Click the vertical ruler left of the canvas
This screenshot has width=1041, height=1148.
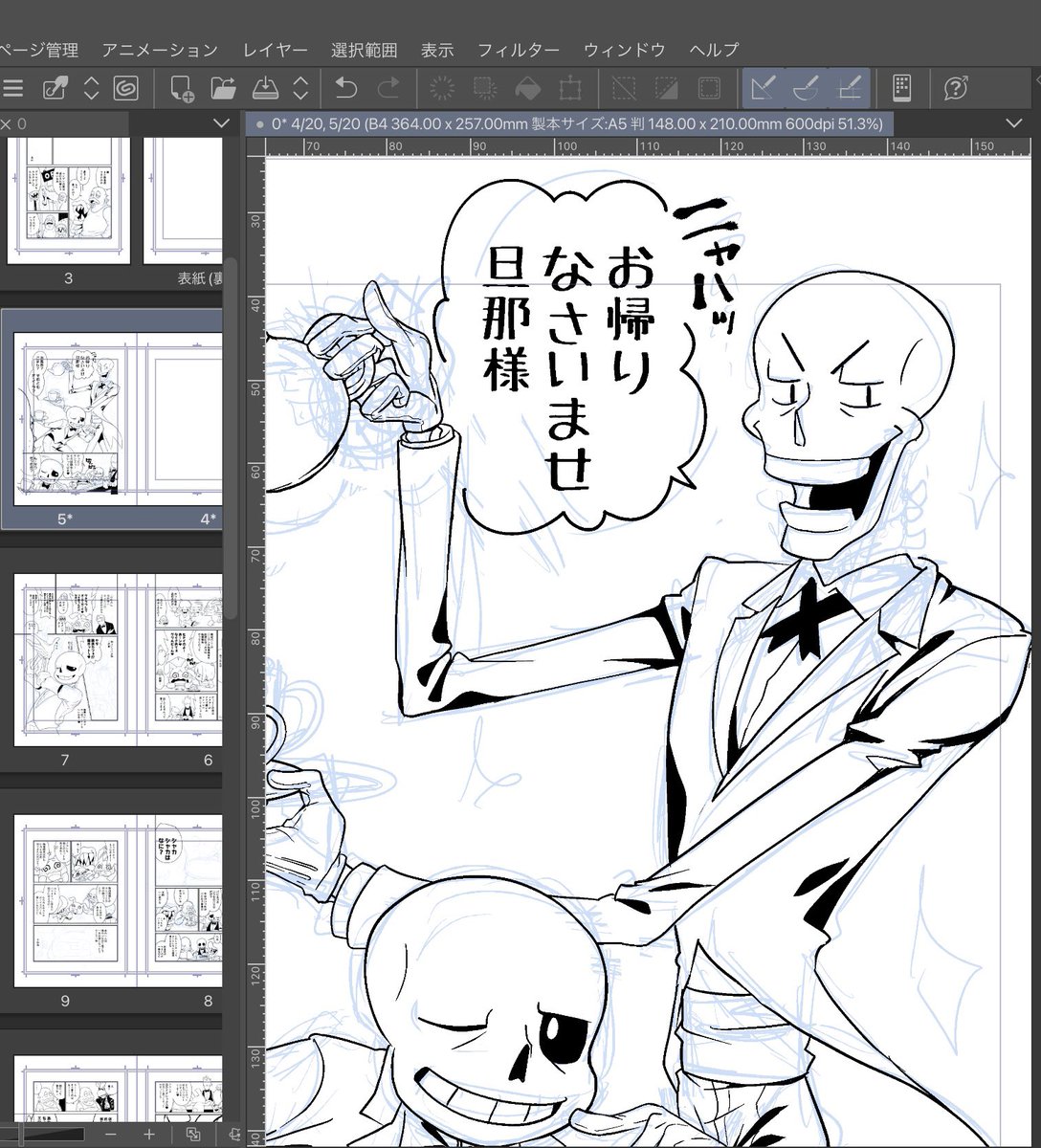pos(255,651)
